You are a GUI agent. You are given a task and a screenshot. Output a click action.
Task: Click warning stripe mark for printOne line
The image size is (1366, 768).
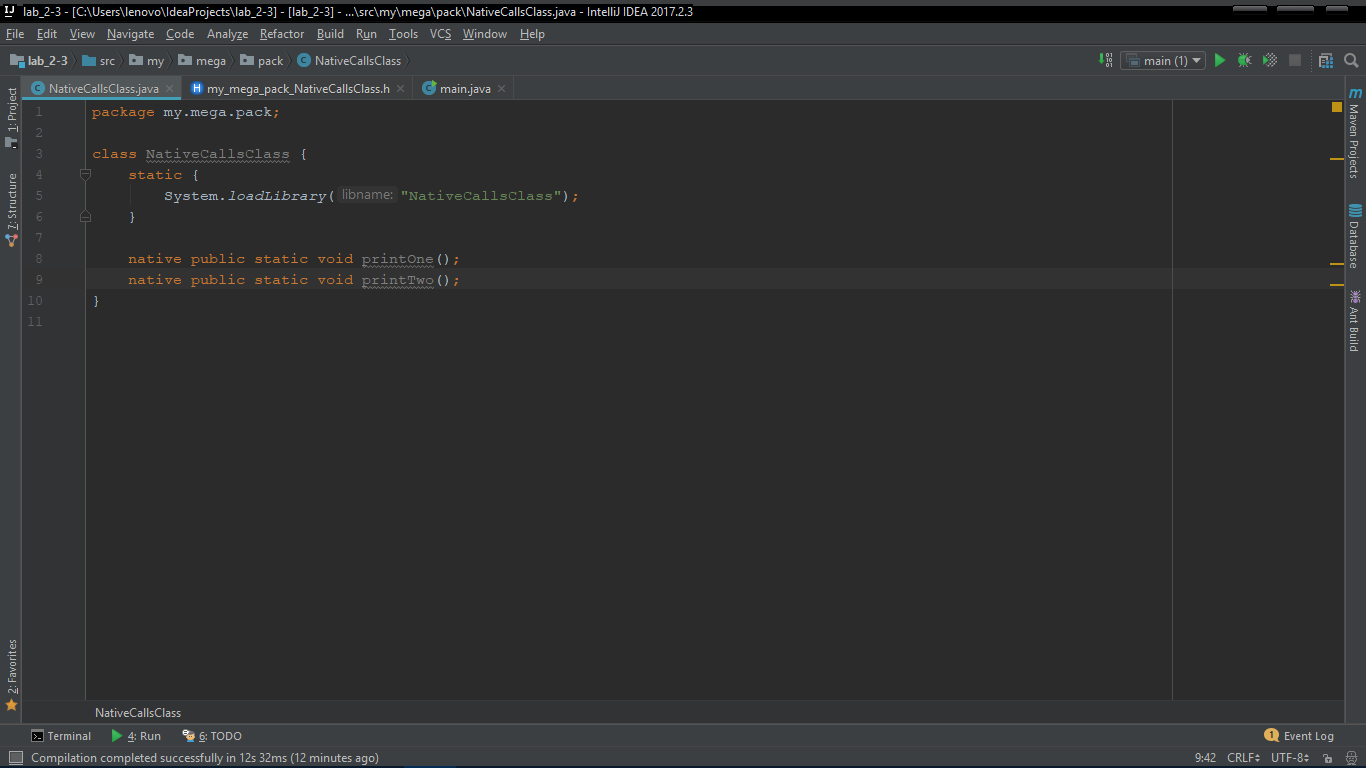[1337, 264]
